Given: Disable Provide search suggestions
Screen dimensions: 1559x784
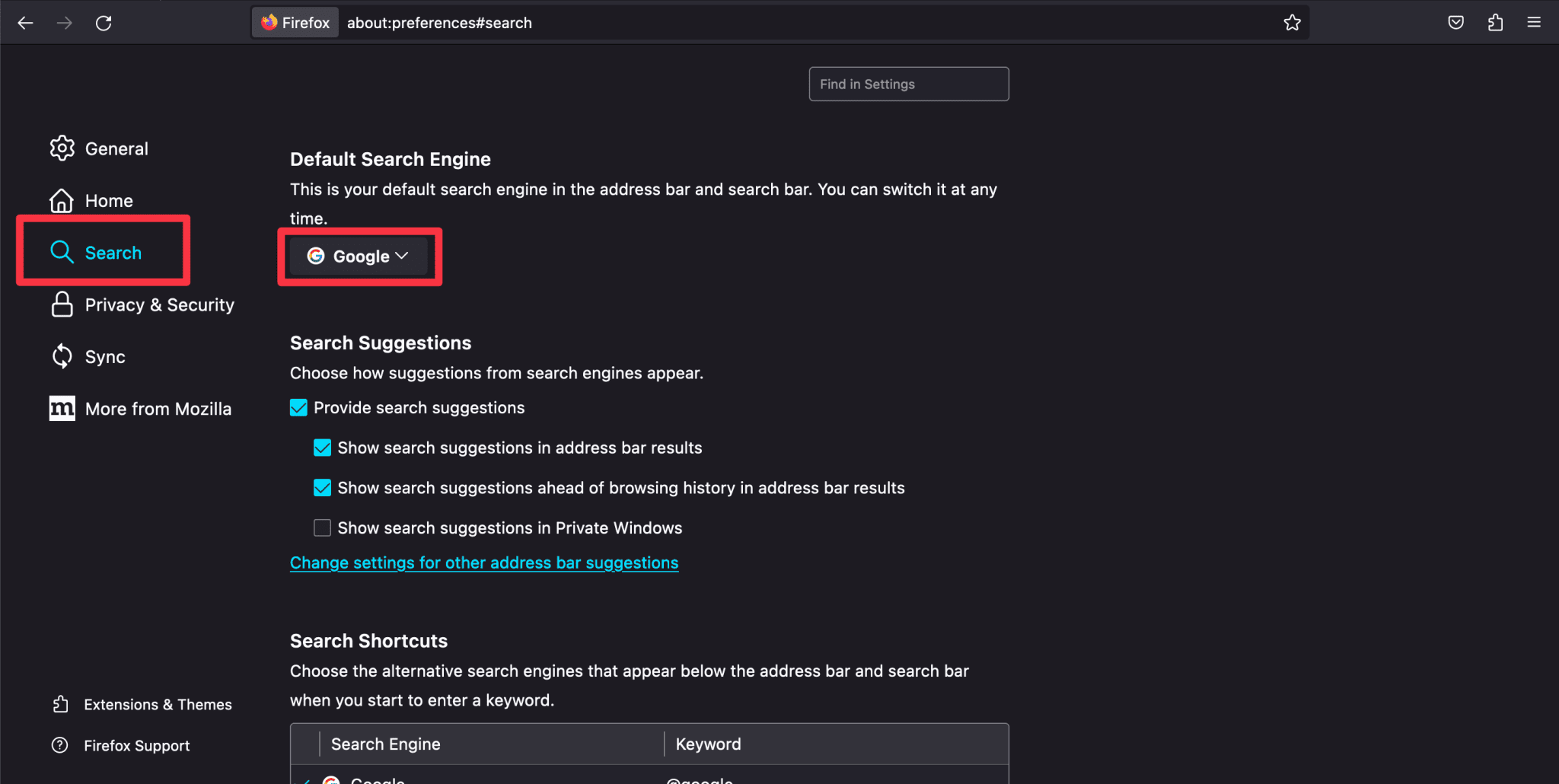Looking at the screenshot, I should (298, 407).
